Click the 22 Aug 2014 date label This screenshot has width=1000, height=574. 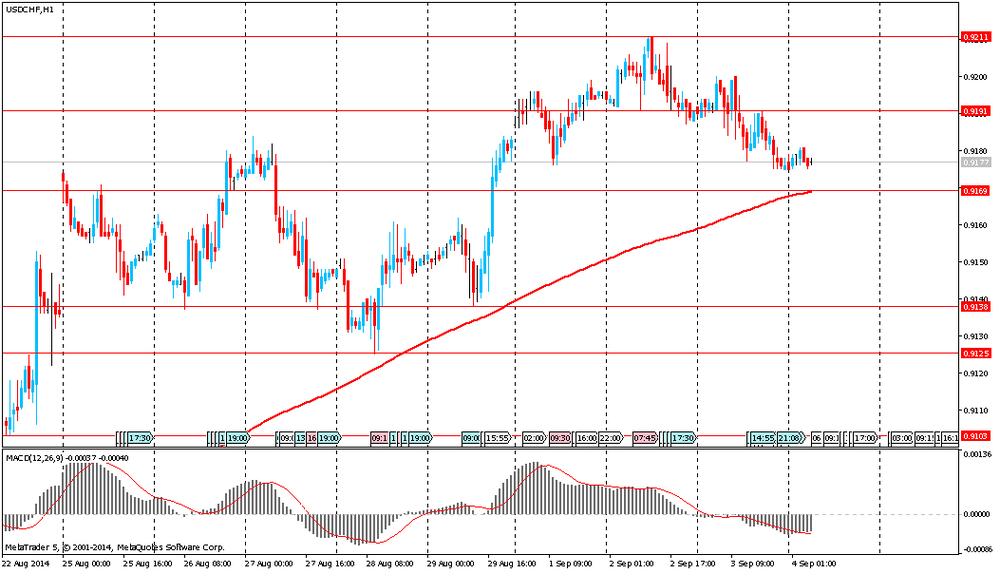tap(26, 564)
